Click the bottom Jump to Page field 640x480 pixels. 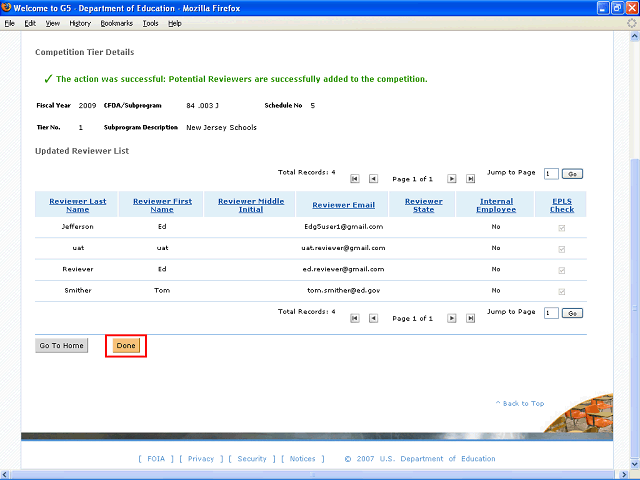click(551, 313)
